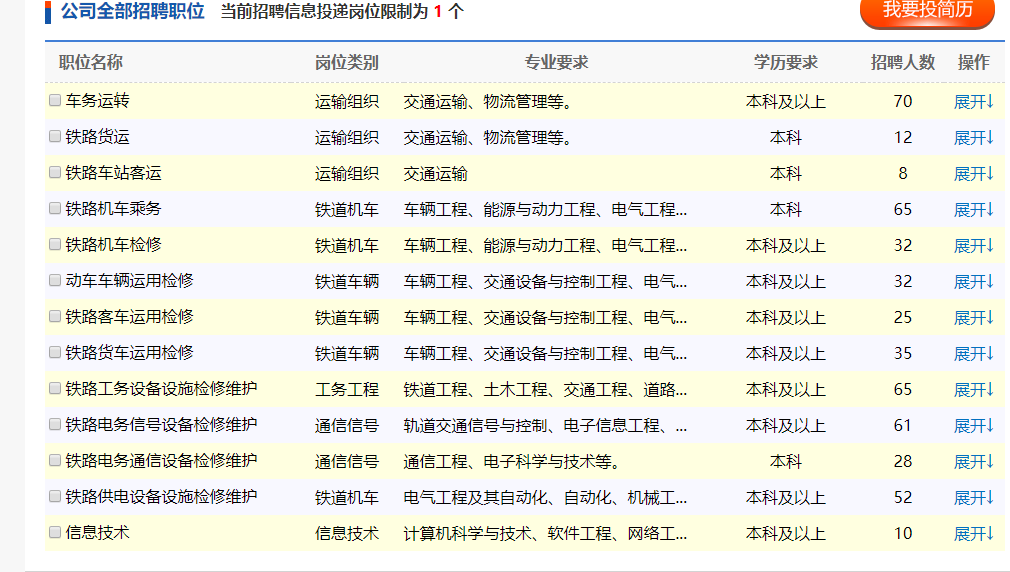Click recruitment count 61
The image size is (1010, 572).
pyautogui.click(x=902, y=425)
